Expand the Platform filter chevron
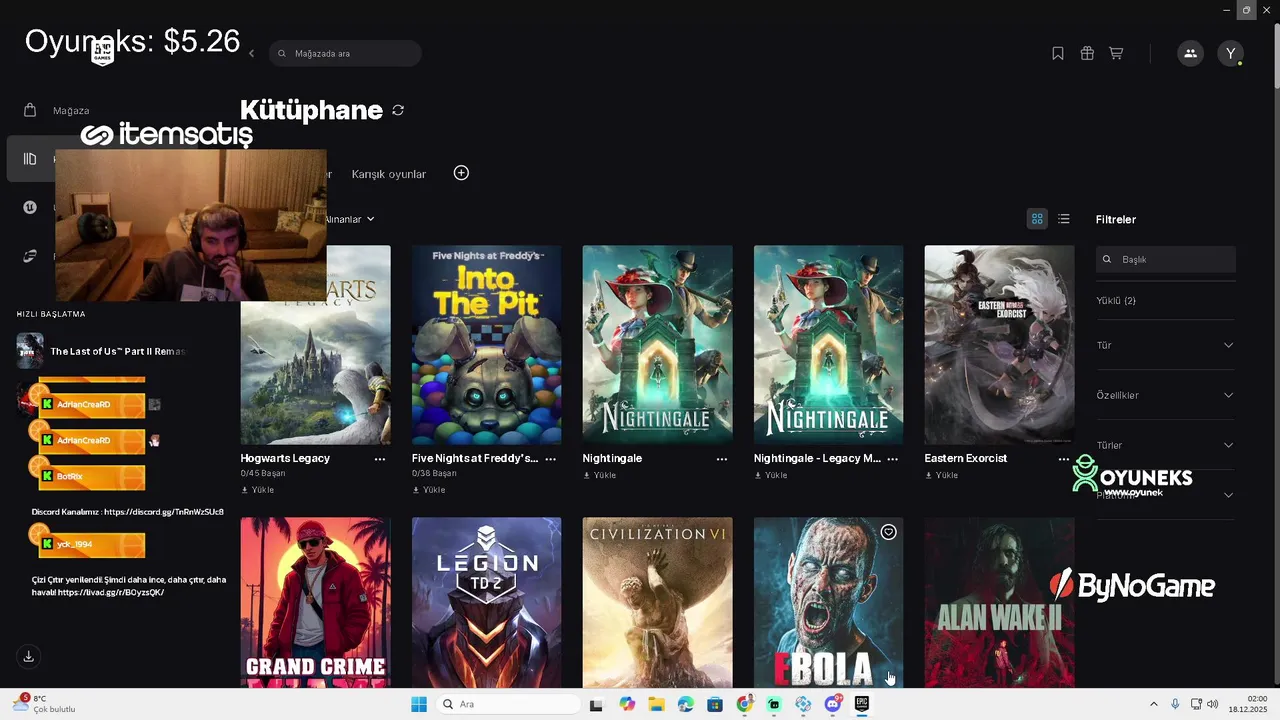Screen dimensions: 1280x720 point(1228,495)
